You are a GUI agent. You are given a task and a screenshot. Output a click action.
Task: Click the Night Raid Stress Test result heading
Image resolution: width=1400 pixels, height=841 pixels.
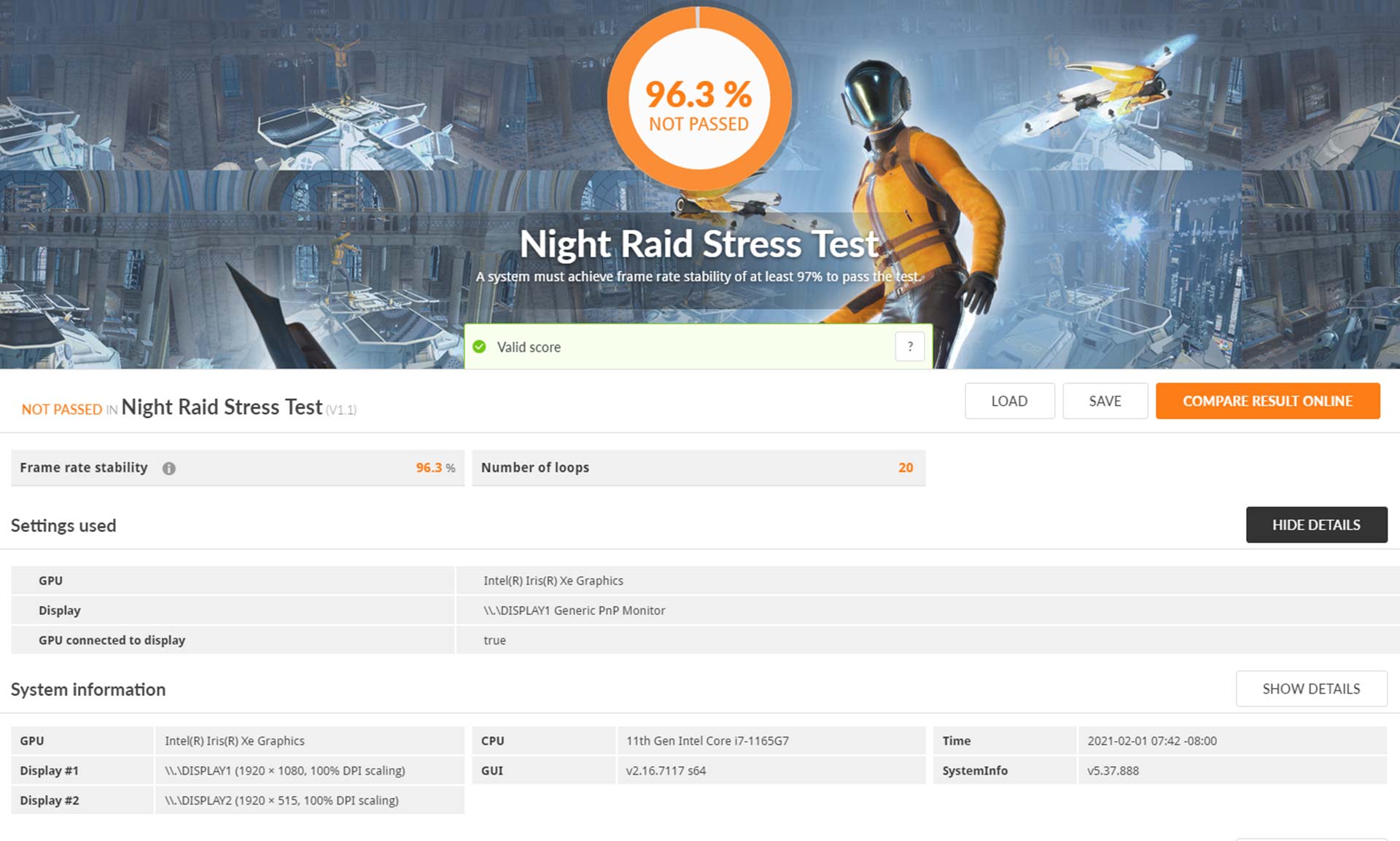[222, 407]
